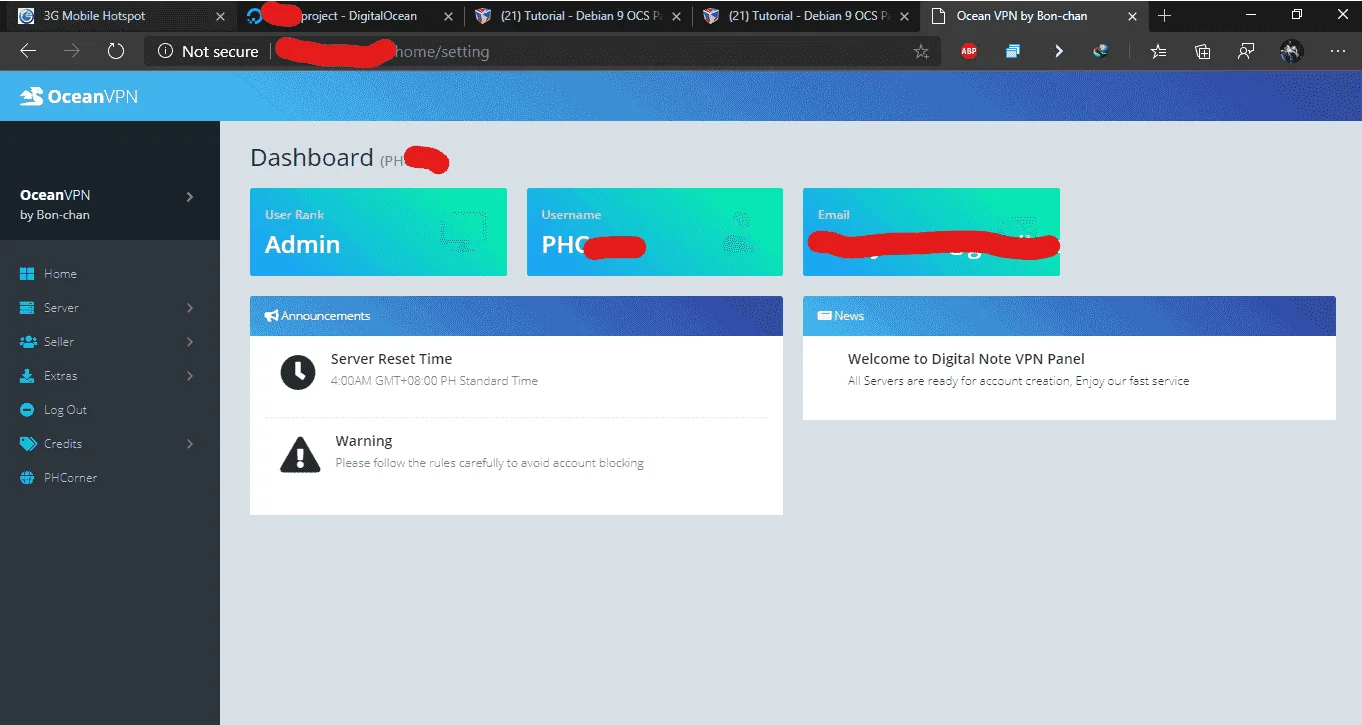Expand the Extras chevron arrow

coord(190,376)
